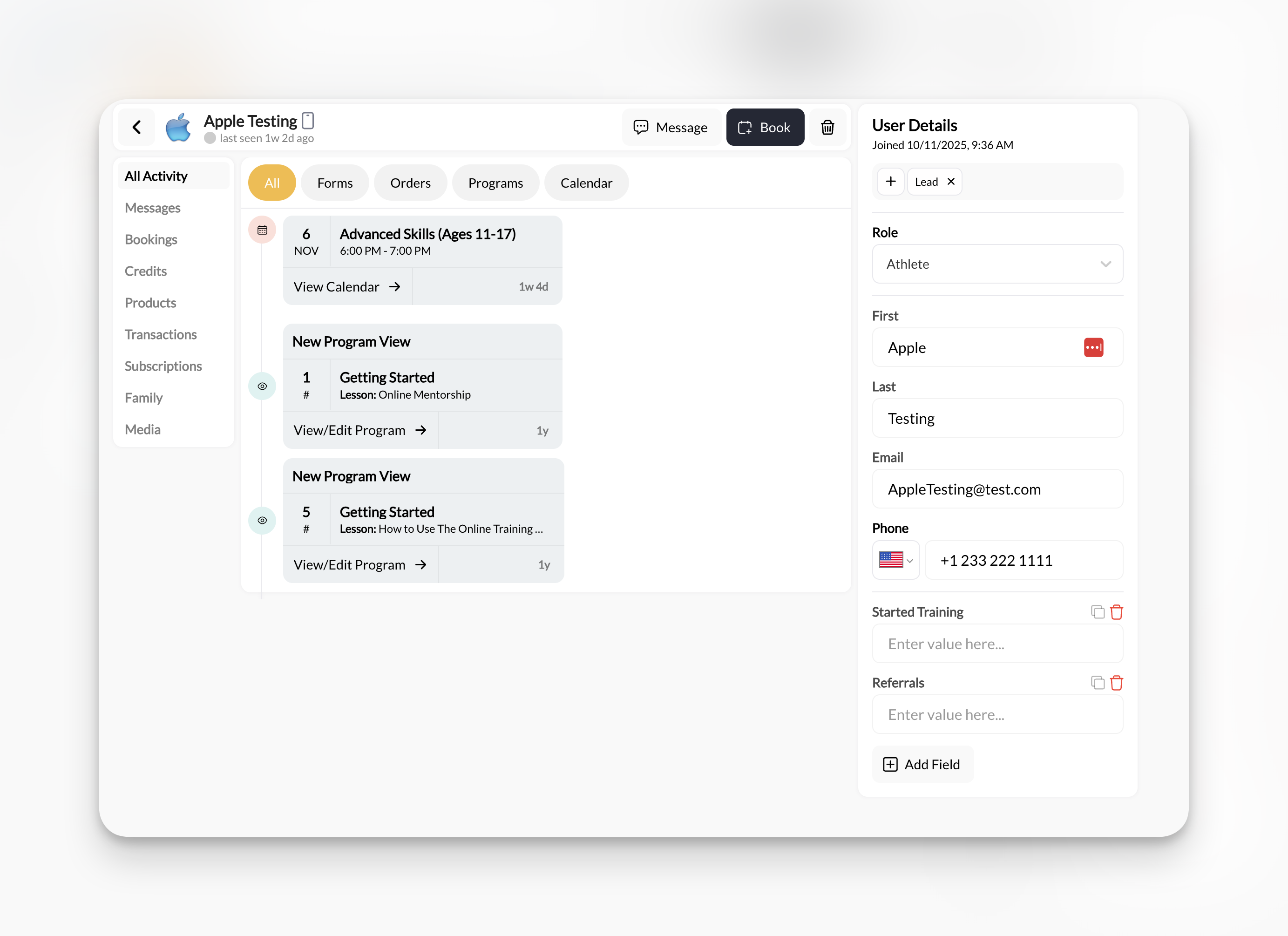
Task: Remove the Lead tag with its X
Action: pos(951,181)
